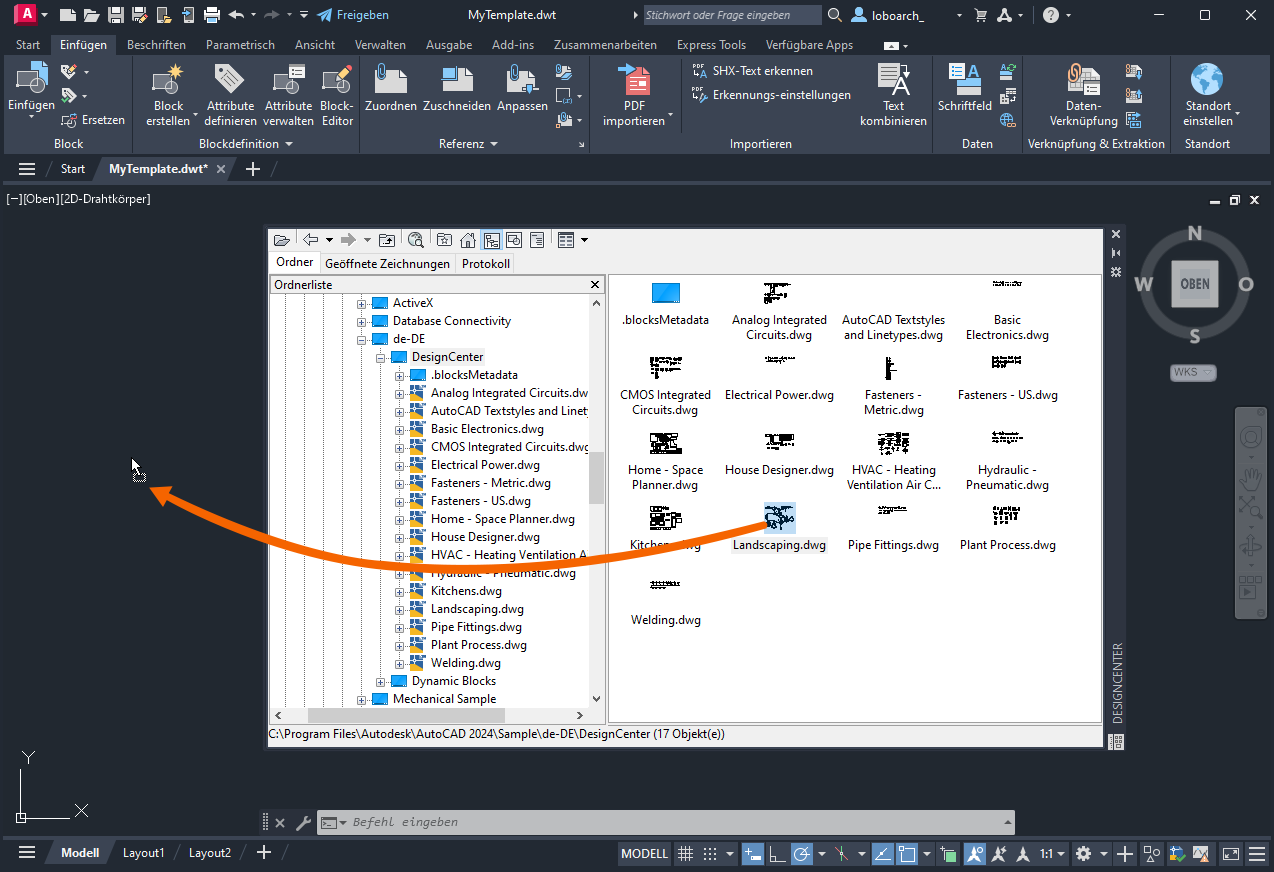Open Attribute verwalten tool
The image size is (1274, 872).
pyautogui.click(x=288, y=95)
